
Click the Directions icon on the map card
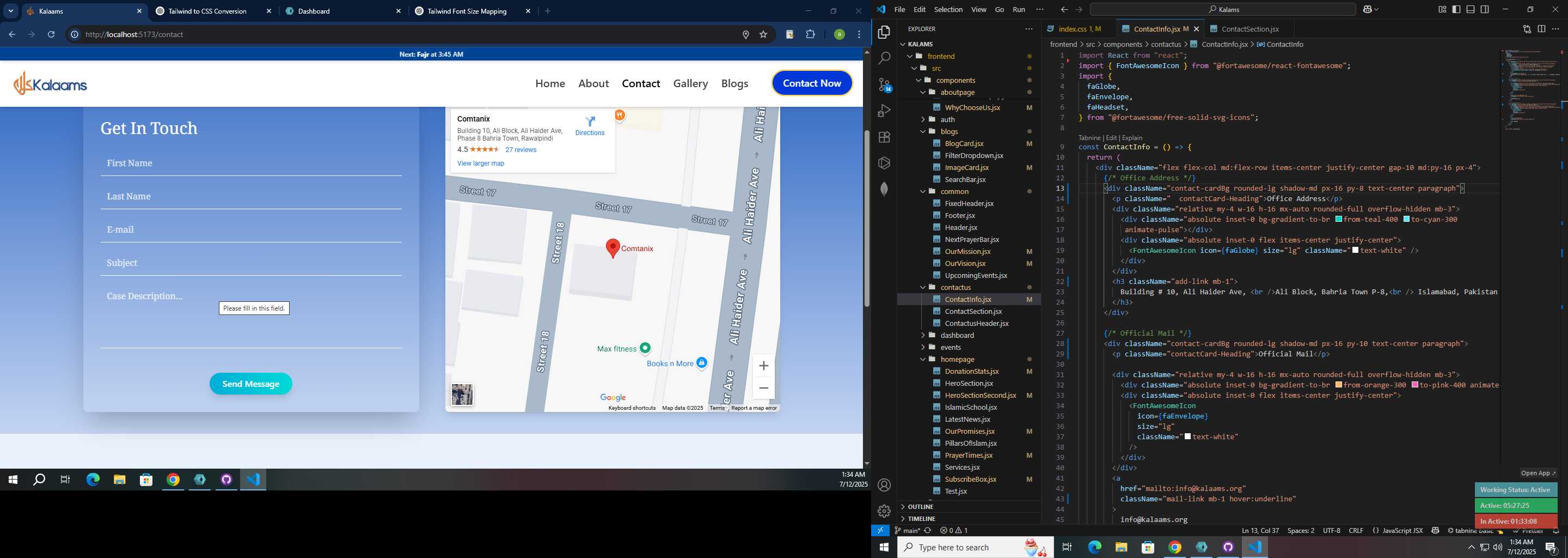590,121
